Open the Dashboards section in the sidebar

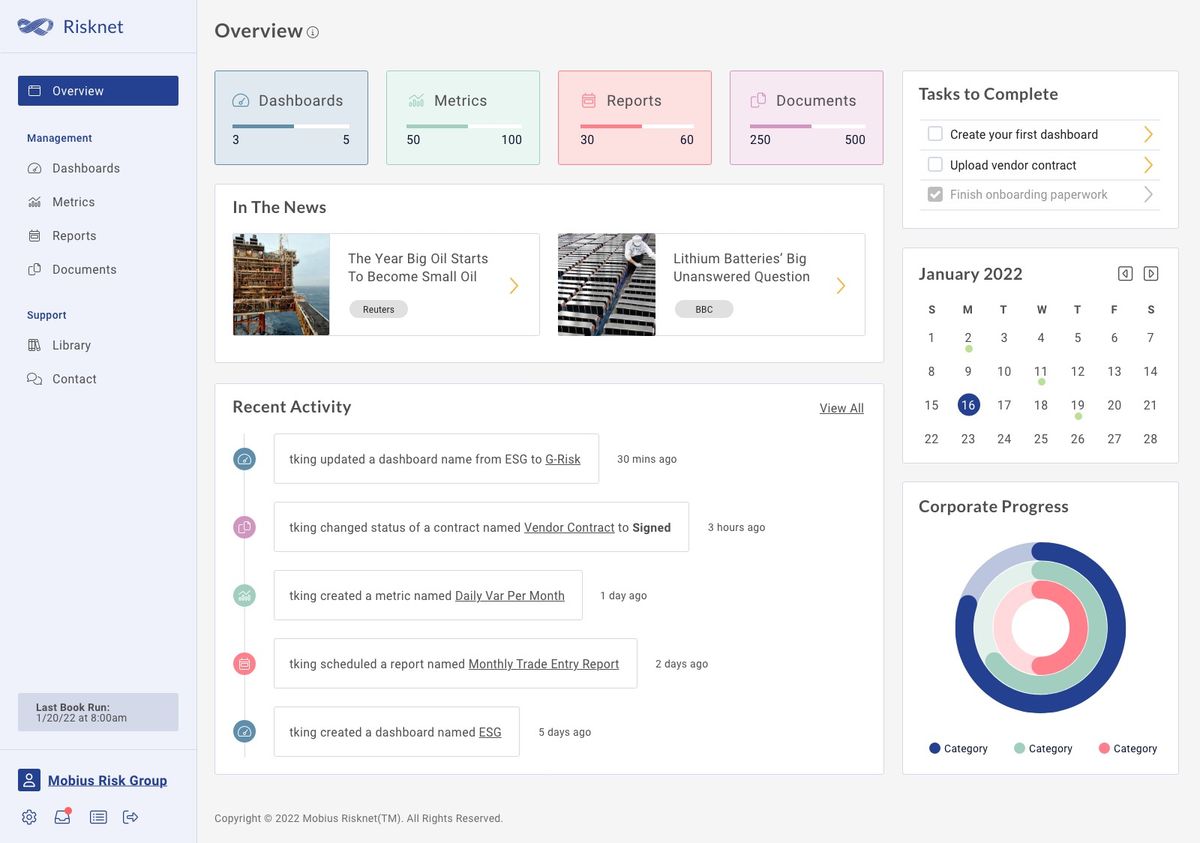click(x=80, y=167)
